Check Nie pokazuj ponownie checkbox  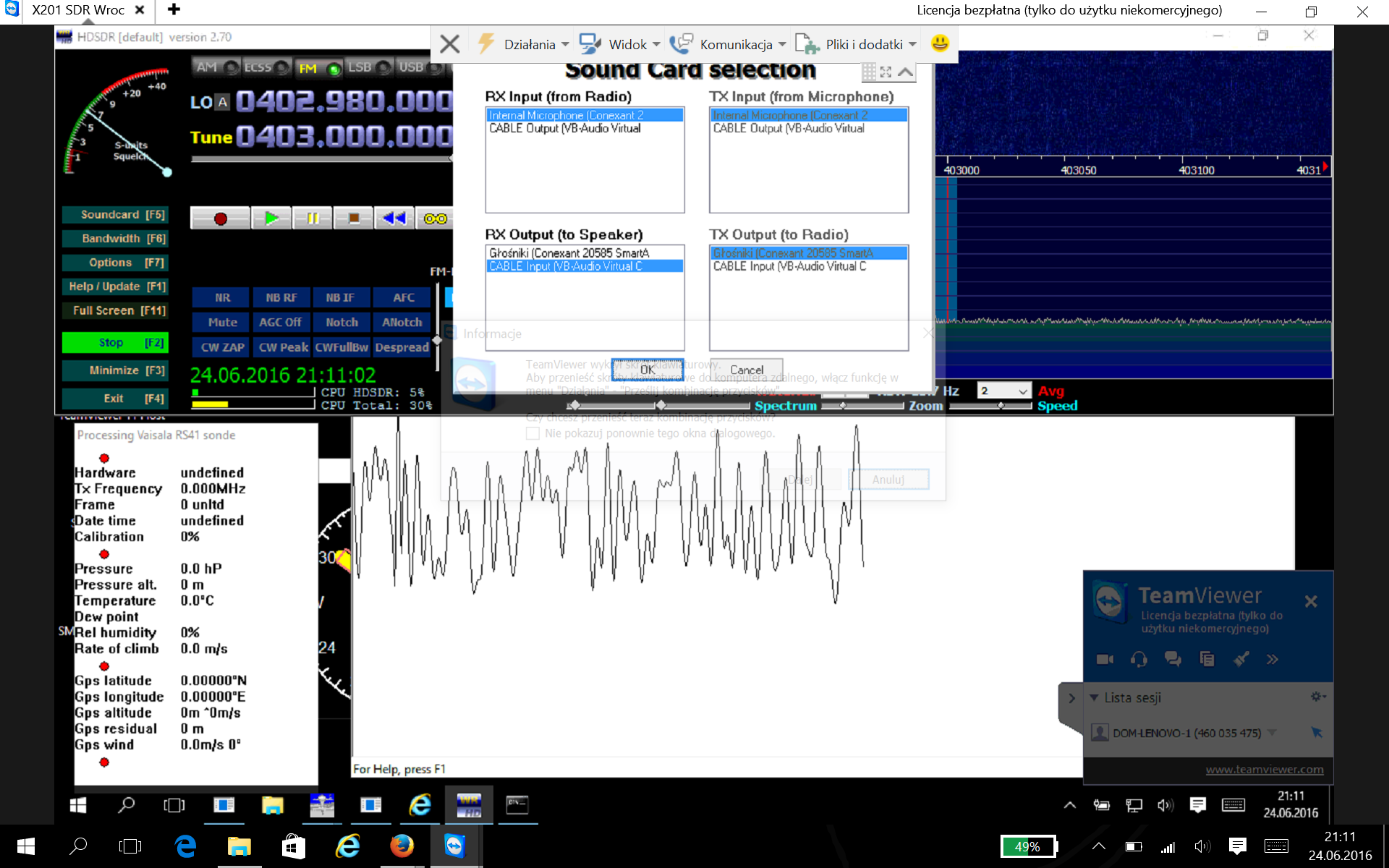(532, 433)
